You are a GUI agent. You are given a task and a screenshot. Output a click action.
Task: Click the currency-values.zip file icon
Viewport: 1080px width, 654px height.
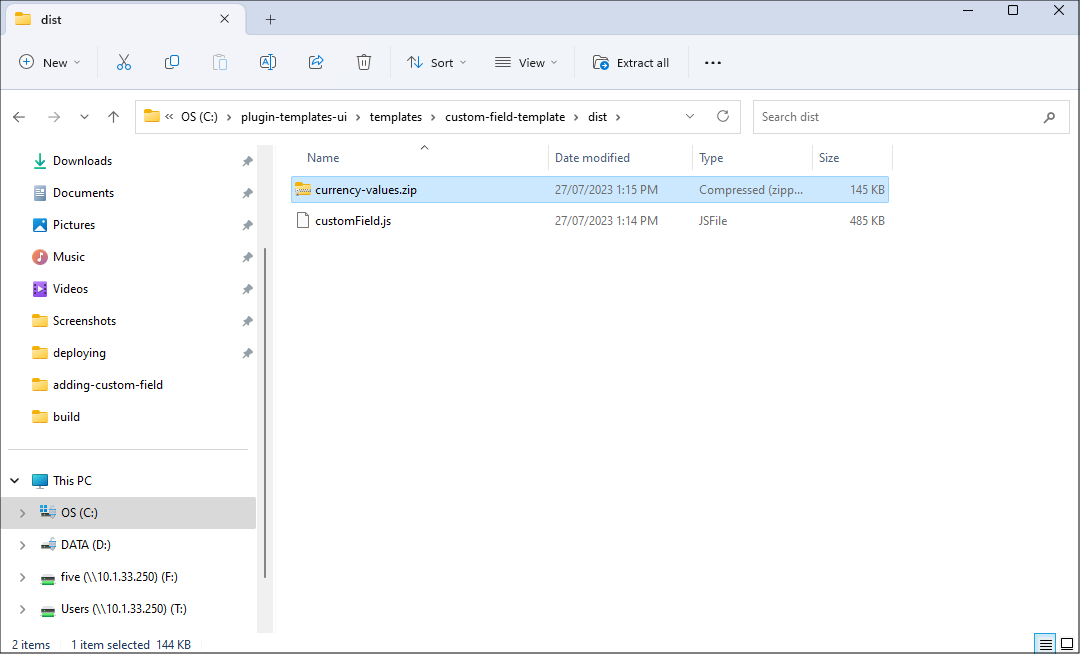point(303,189)
